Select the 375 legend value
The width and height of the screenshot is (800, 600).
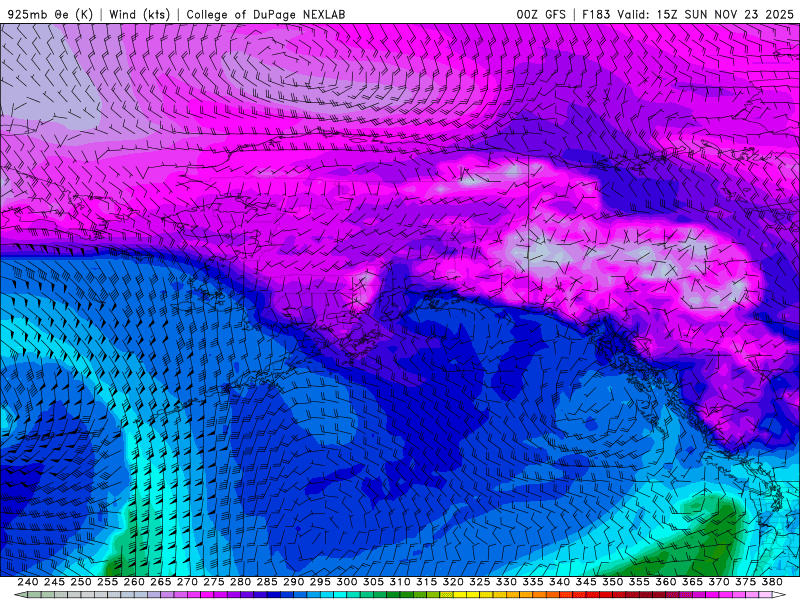745,582
